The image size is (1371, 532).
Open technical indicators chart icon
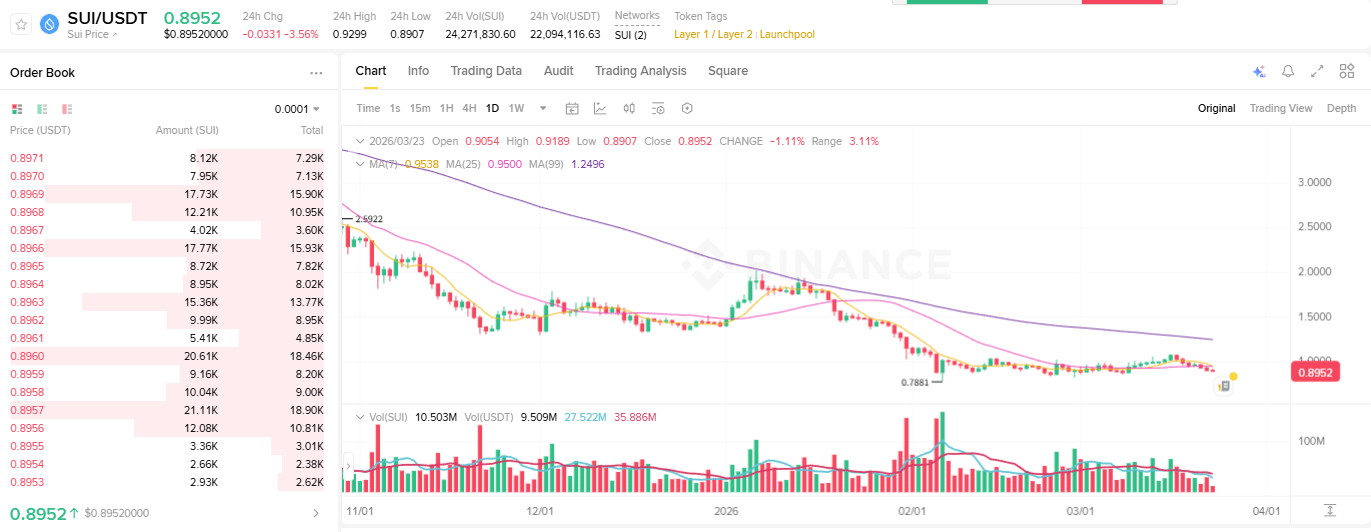tap(600, 108)
